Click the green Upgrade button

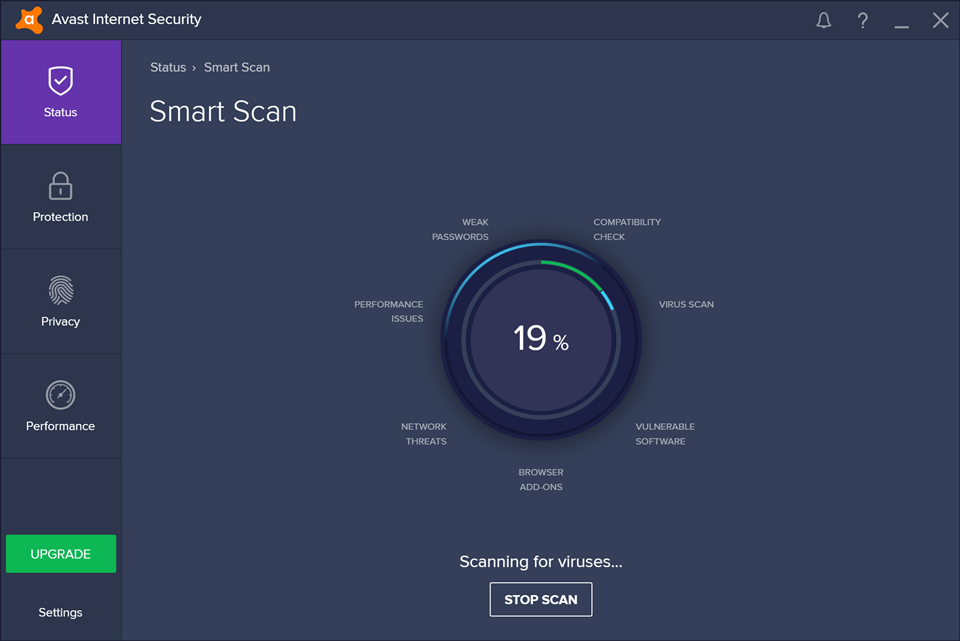point(60,553)
